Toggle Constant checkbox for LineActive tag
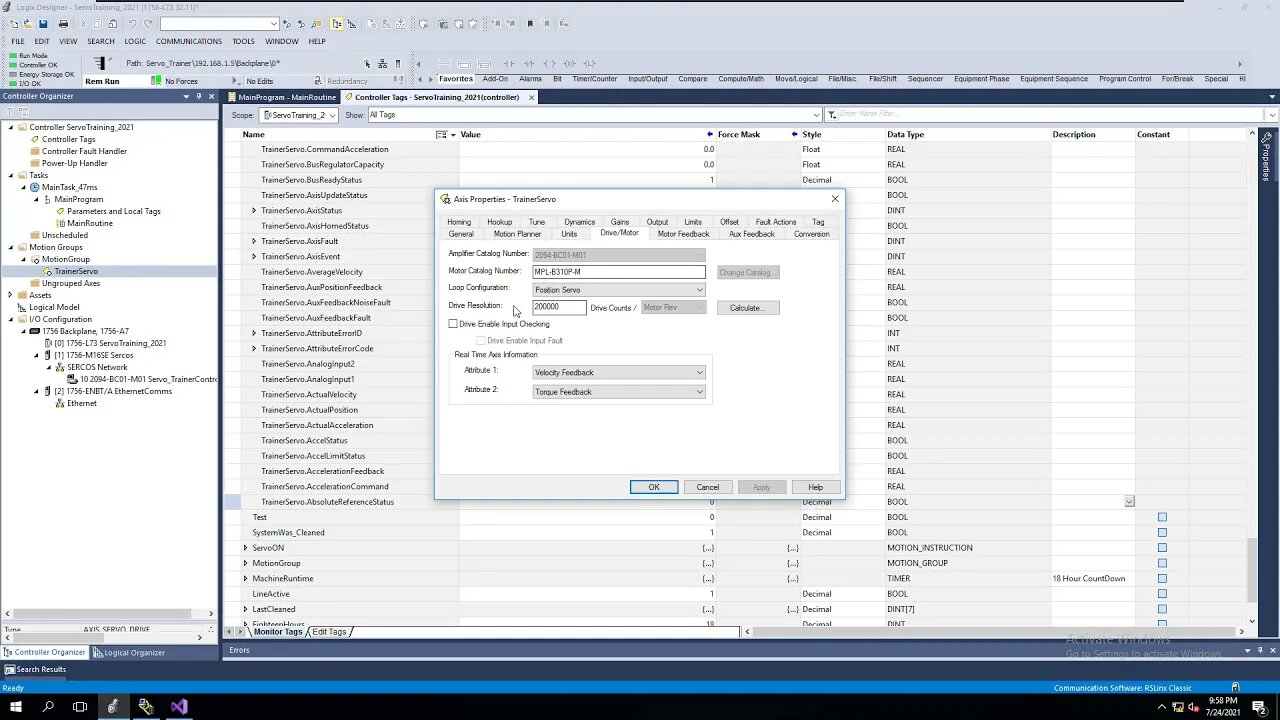The width and height of the screenshot is (1280, 720). 1162,594
